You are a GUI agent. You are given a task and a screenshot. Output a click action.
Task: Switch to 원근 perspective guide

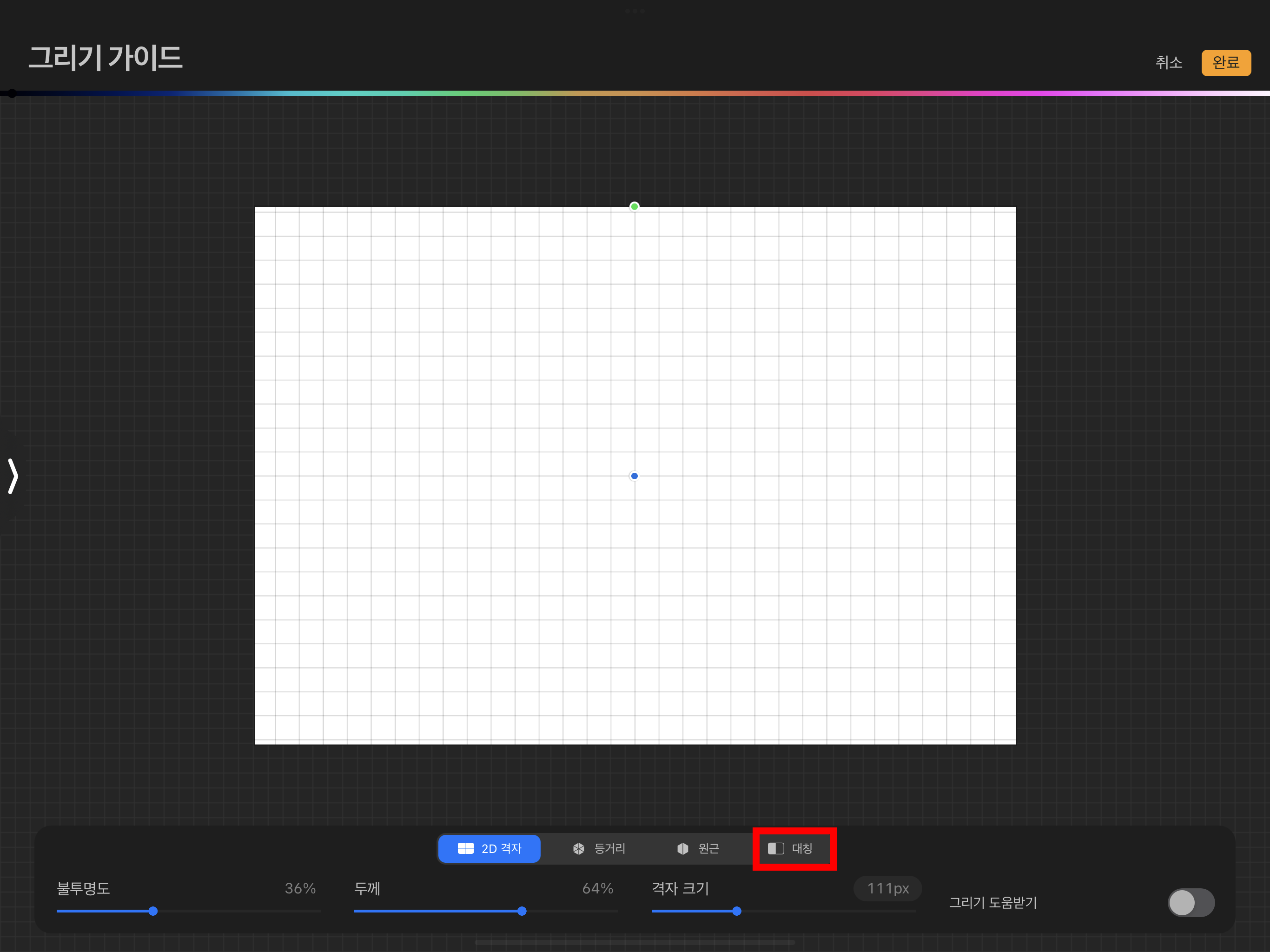698,849
